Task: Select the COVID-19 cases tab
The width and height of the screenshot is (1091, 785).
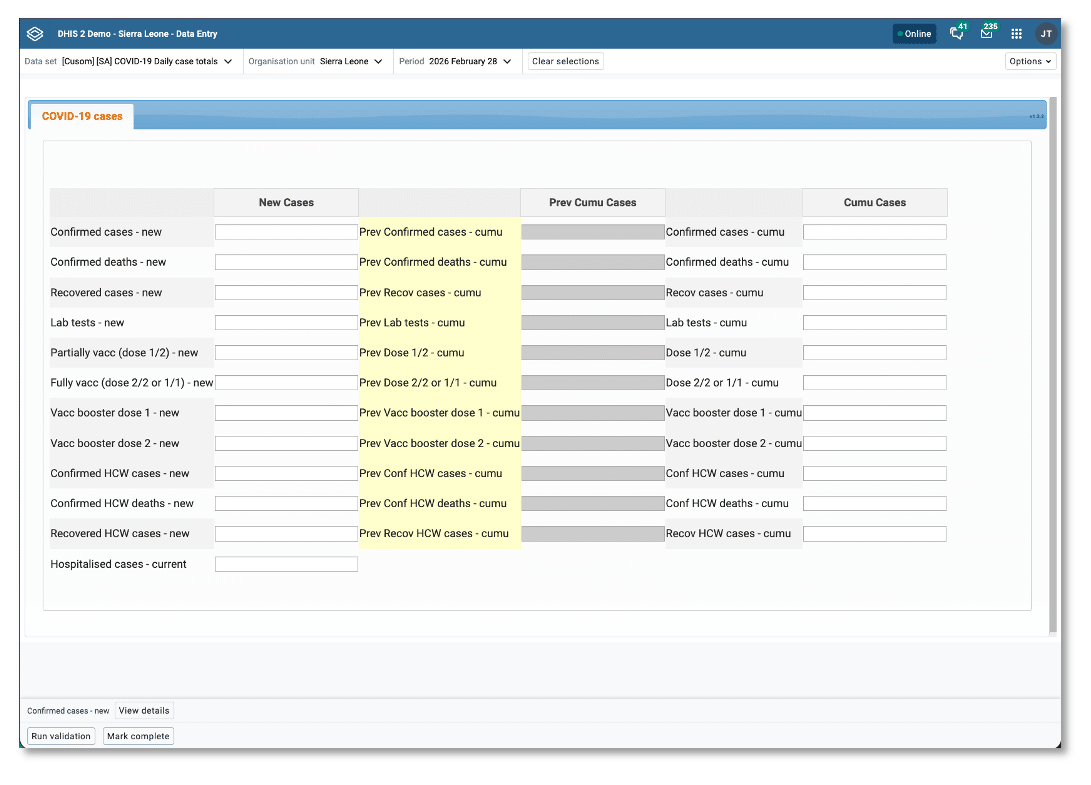Action: point(82,116)
